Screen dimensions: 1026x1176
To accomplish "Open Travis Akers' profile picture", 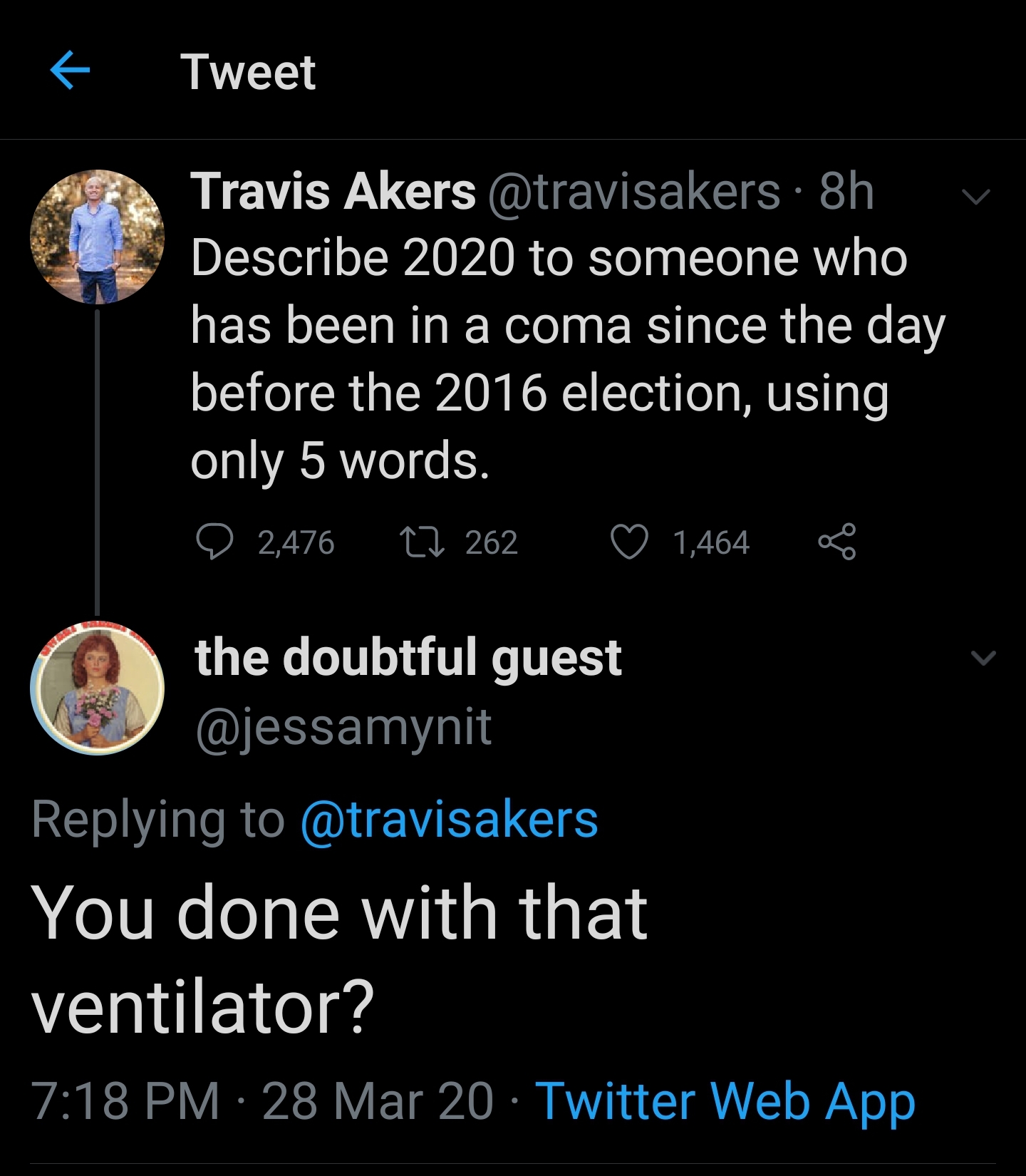I will (x=97, y=237).
